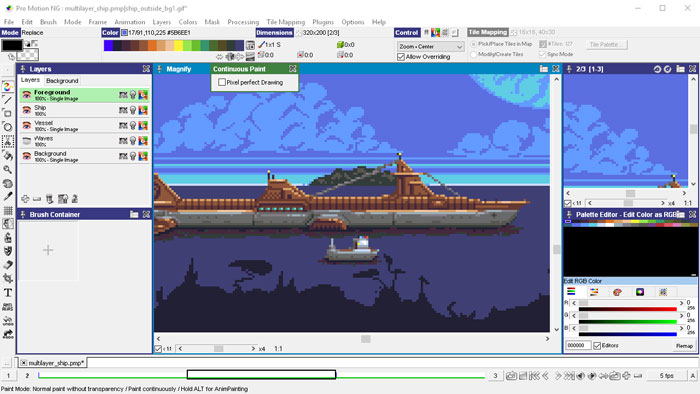Click the animation timeline frame marker
This screenshot has height=394, width=700.
tap(261, 374)
